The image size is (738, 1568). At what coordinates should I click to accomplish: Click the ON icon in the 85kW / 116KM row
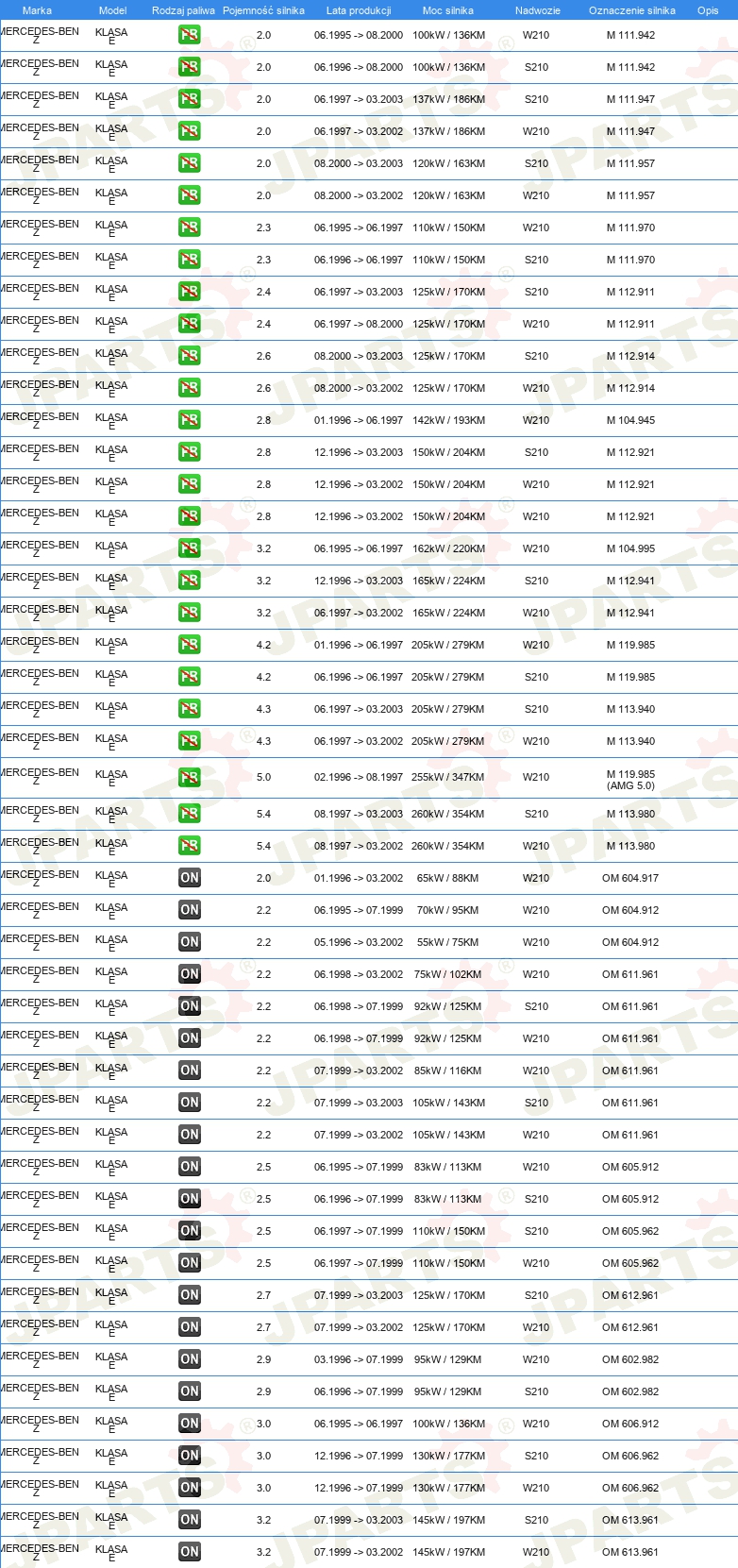(x=190, y=1071)
